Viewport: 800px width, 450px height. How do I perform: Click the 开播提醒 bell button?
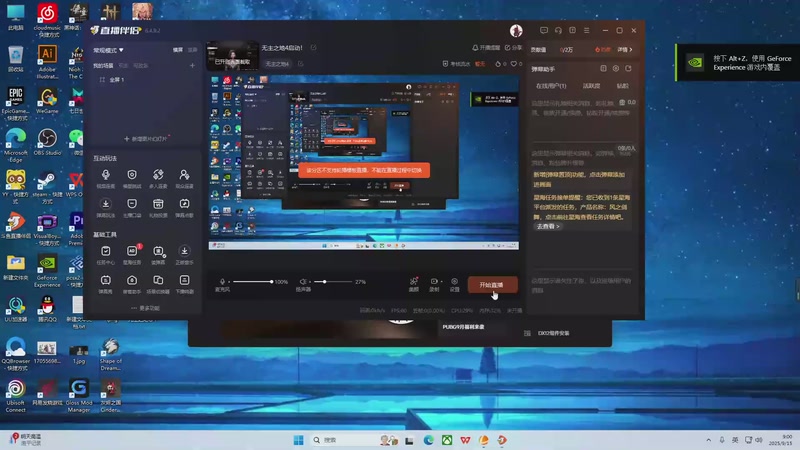point(486,47)
